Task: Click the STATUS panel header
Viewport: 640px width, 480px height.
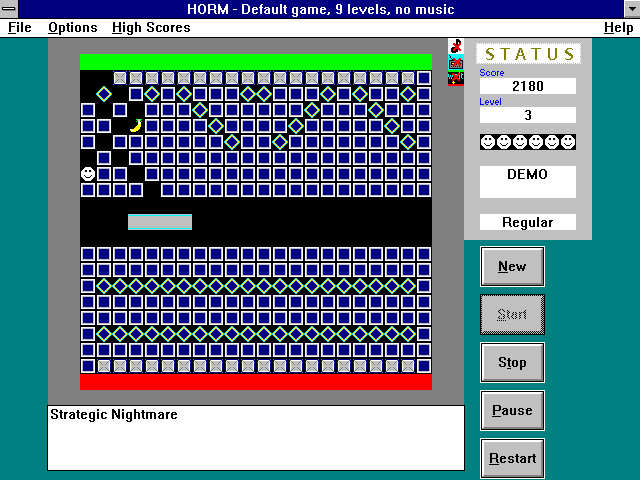Action: [528, 54]
